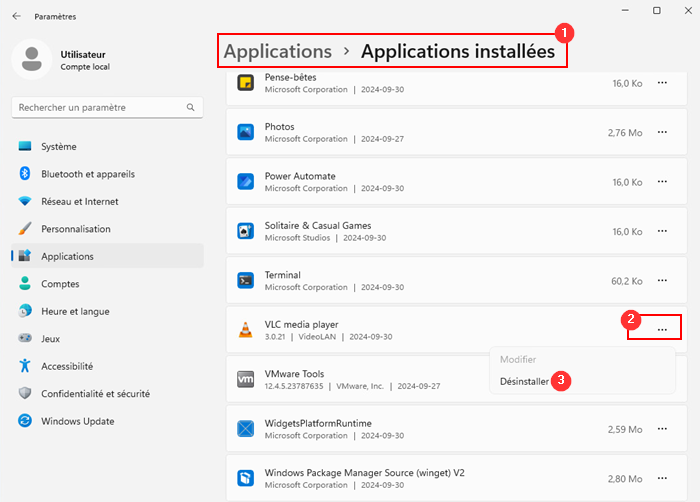Click Windows Package Manager Source (winget) V2 name

point(364,473)
